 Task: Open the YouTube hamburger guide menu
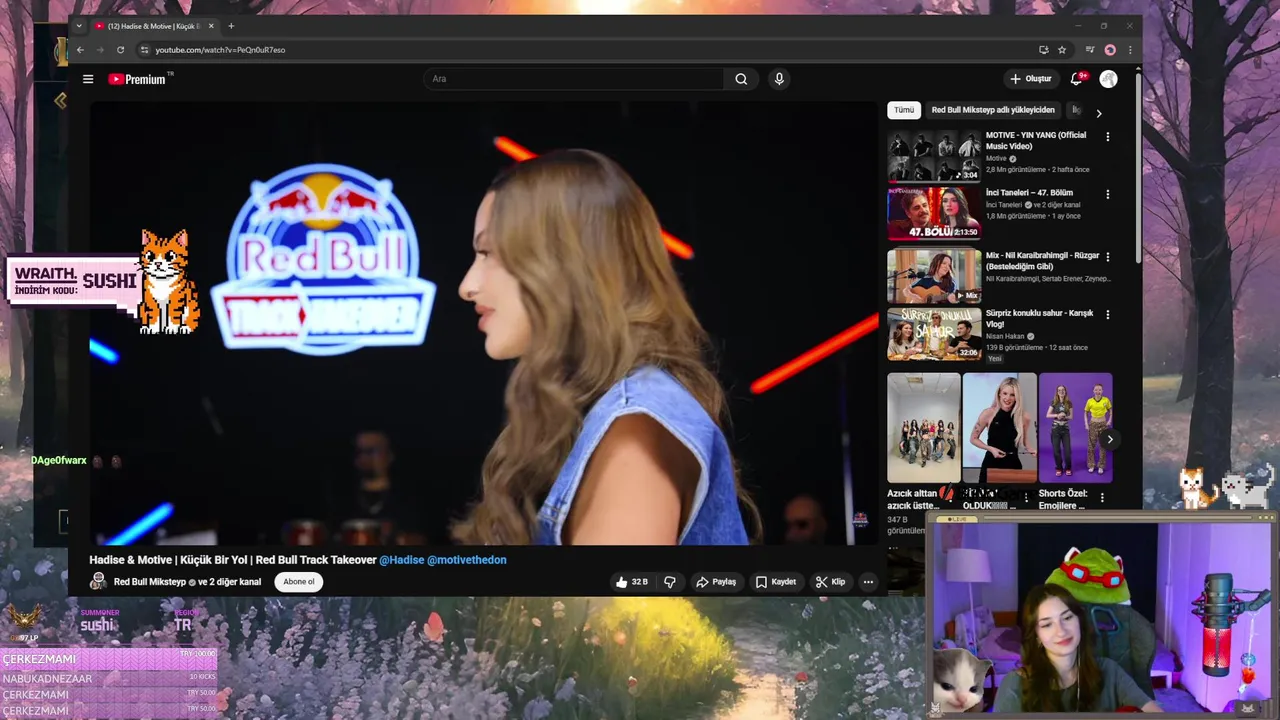pyautogui.click(x=88, y=79)
